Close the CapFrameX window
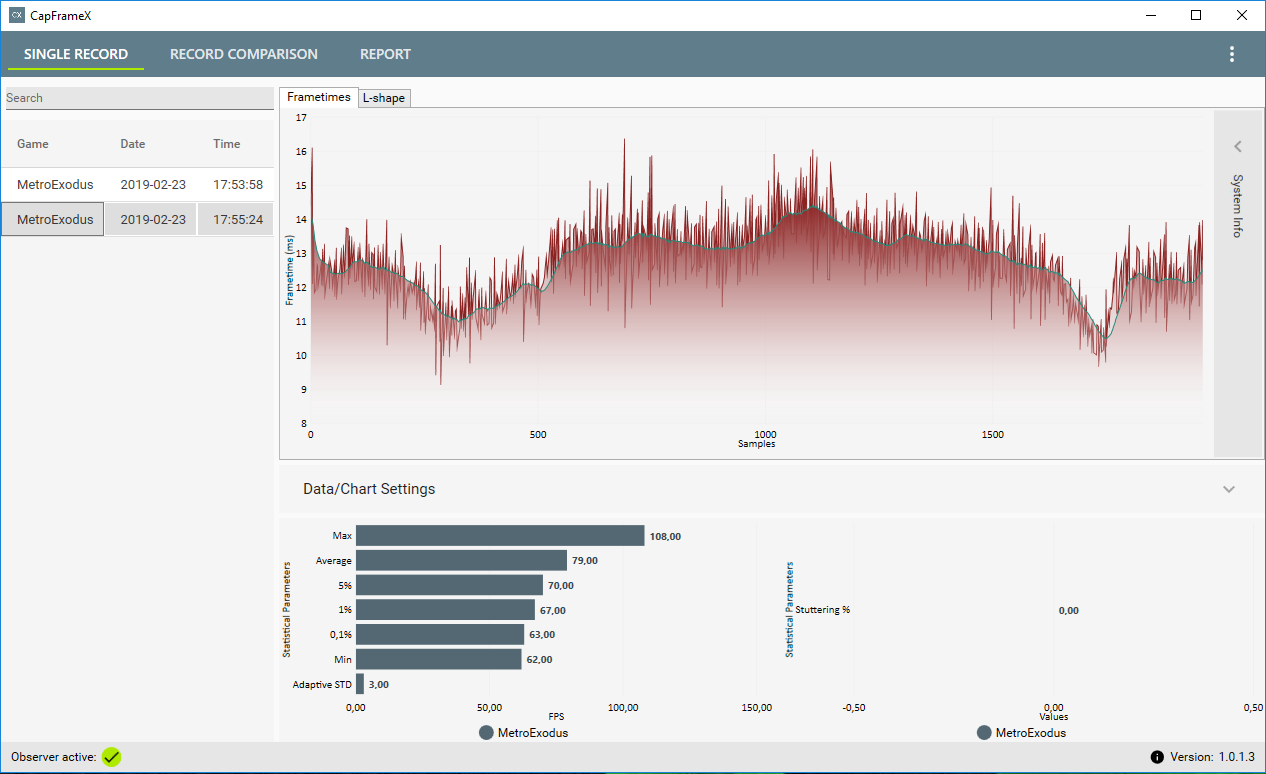This screenshot has height=774, width=1266. [1242, 15]
